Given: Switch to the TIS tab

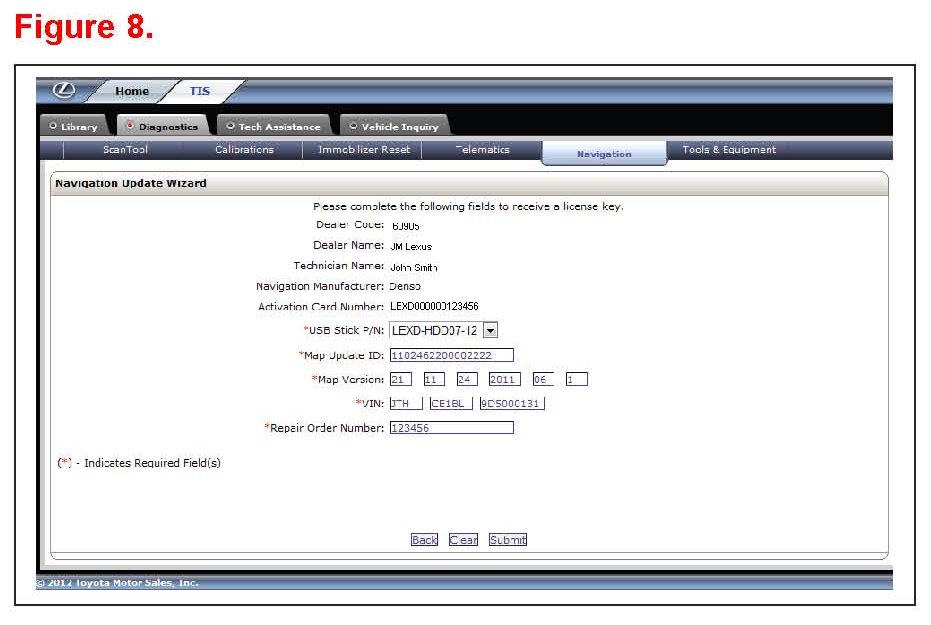Looking at the screenshot, I should pyautogui.click(x=200, y=91).
